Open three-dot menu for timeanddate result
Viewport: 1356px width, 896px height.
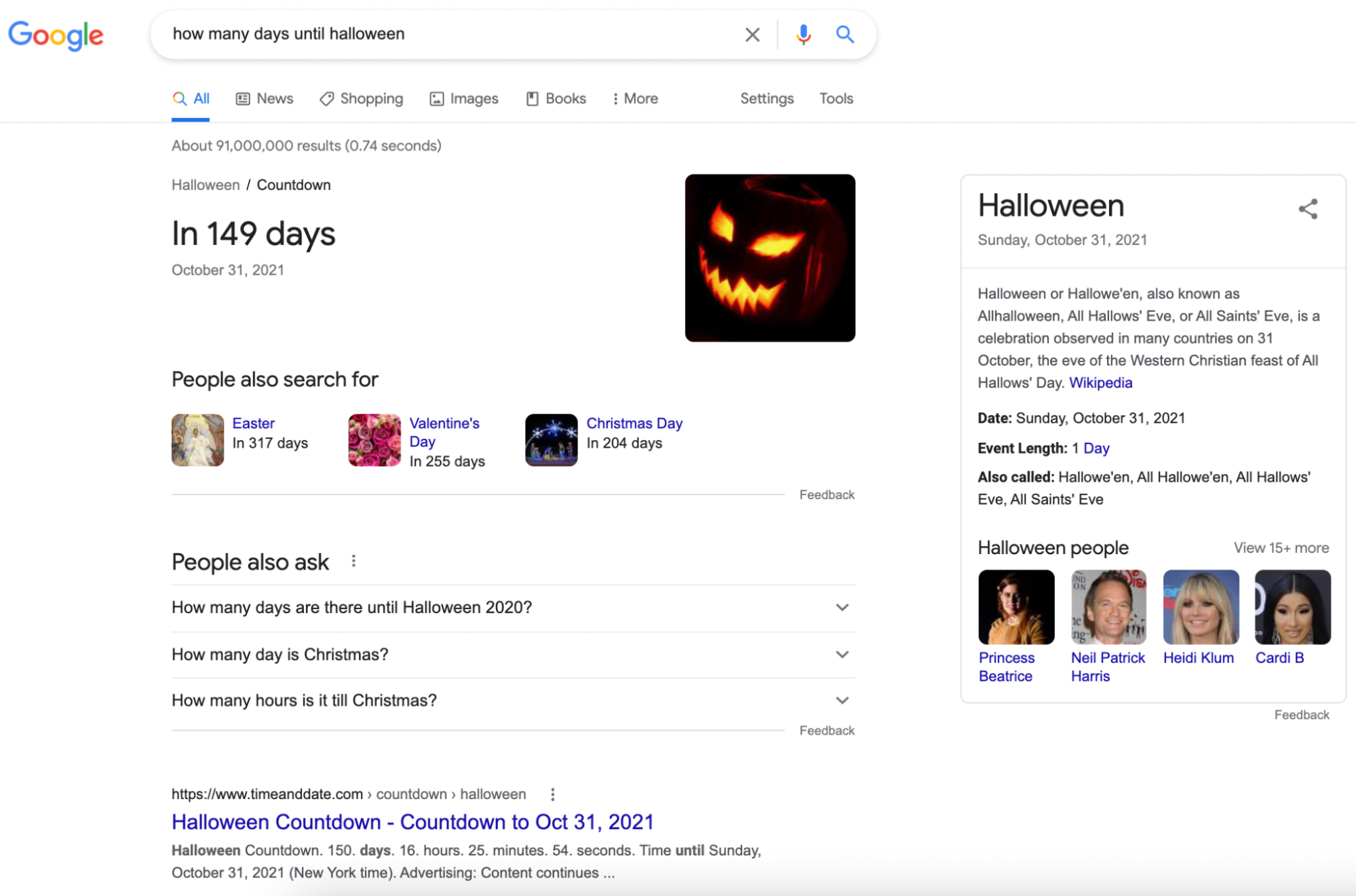(553, 794)
